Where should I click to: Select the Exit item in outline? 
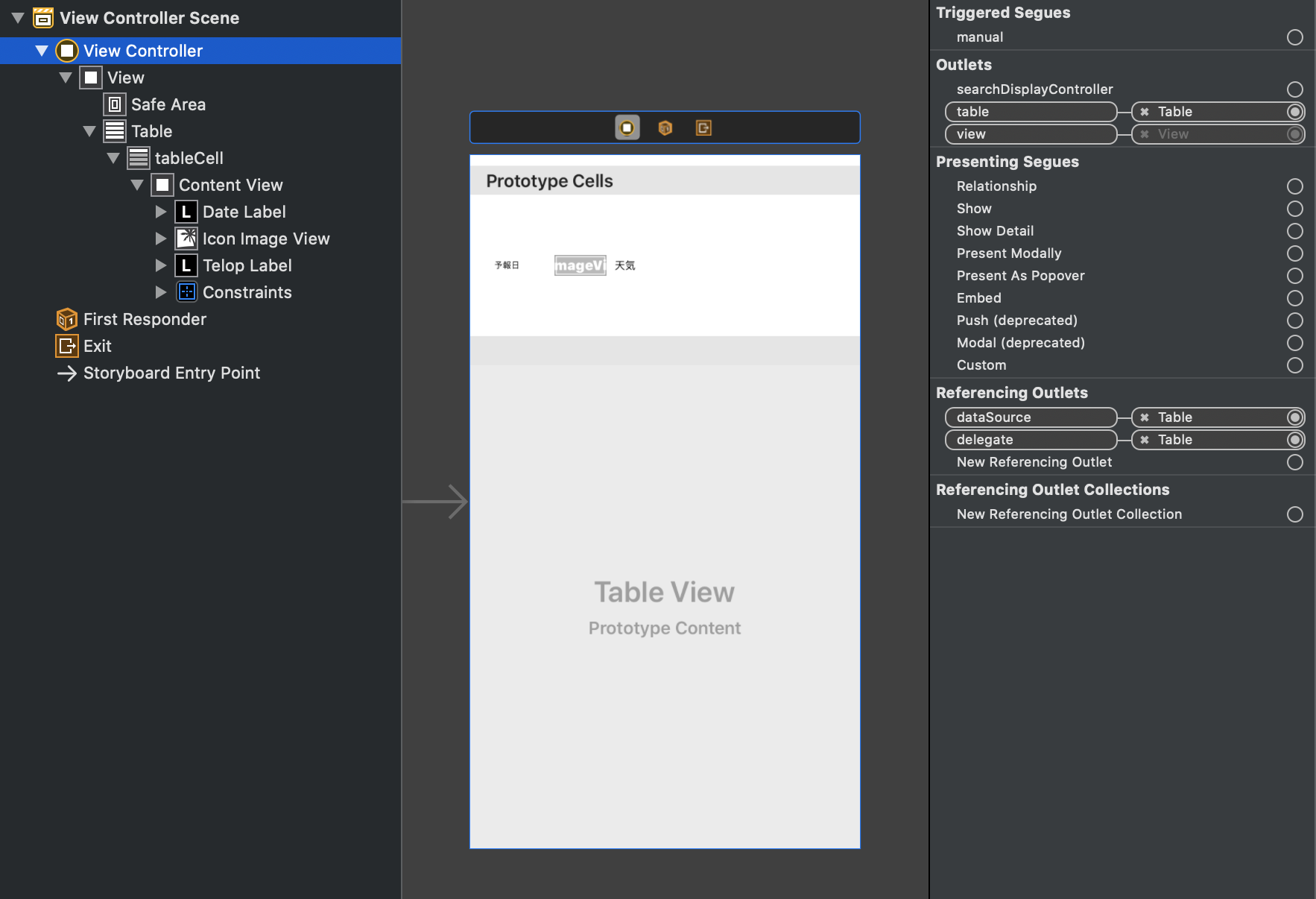pyautogui.click(x=97, y=346)
